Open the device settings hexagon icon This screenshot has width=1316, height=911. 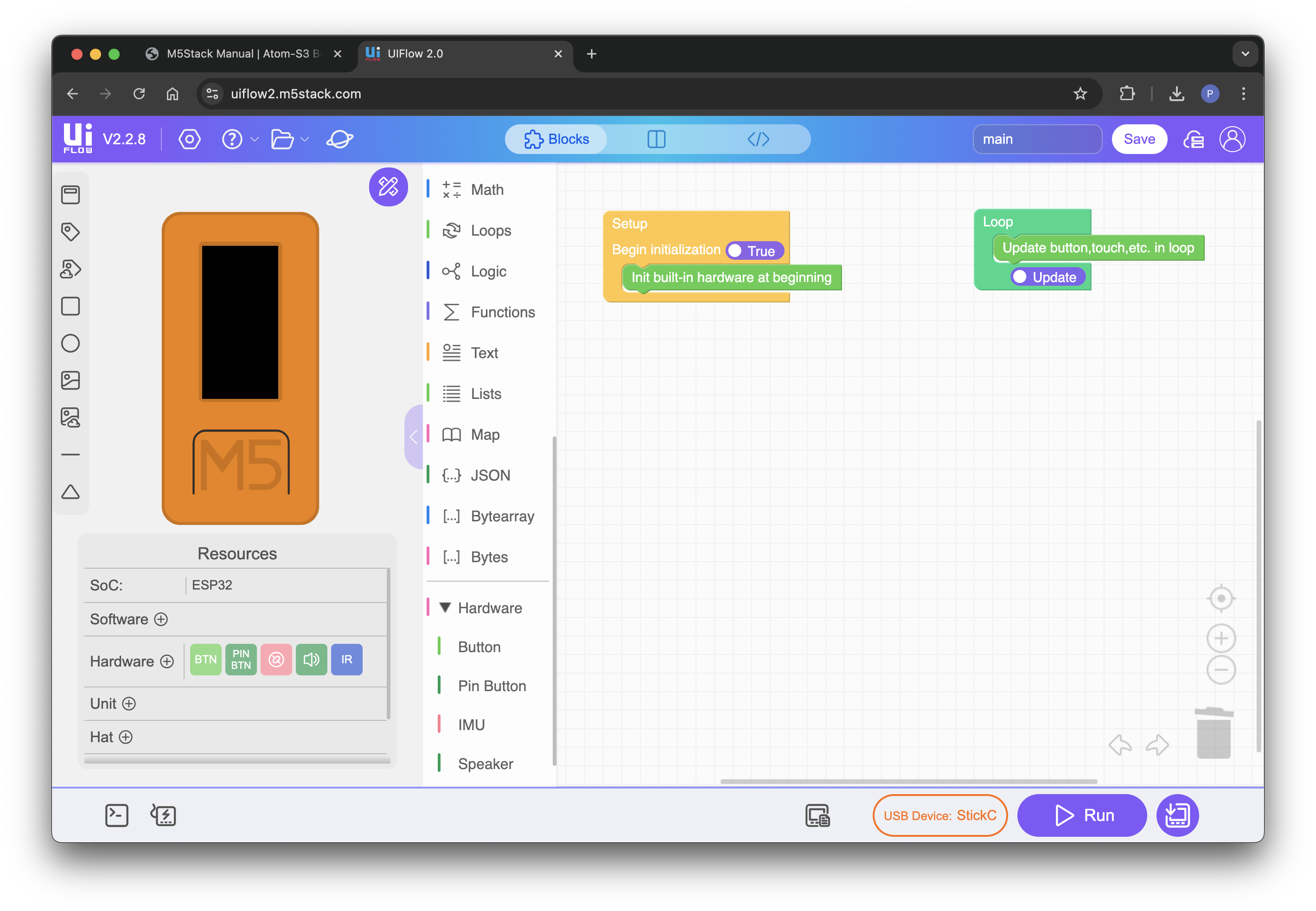coord(190,139)
